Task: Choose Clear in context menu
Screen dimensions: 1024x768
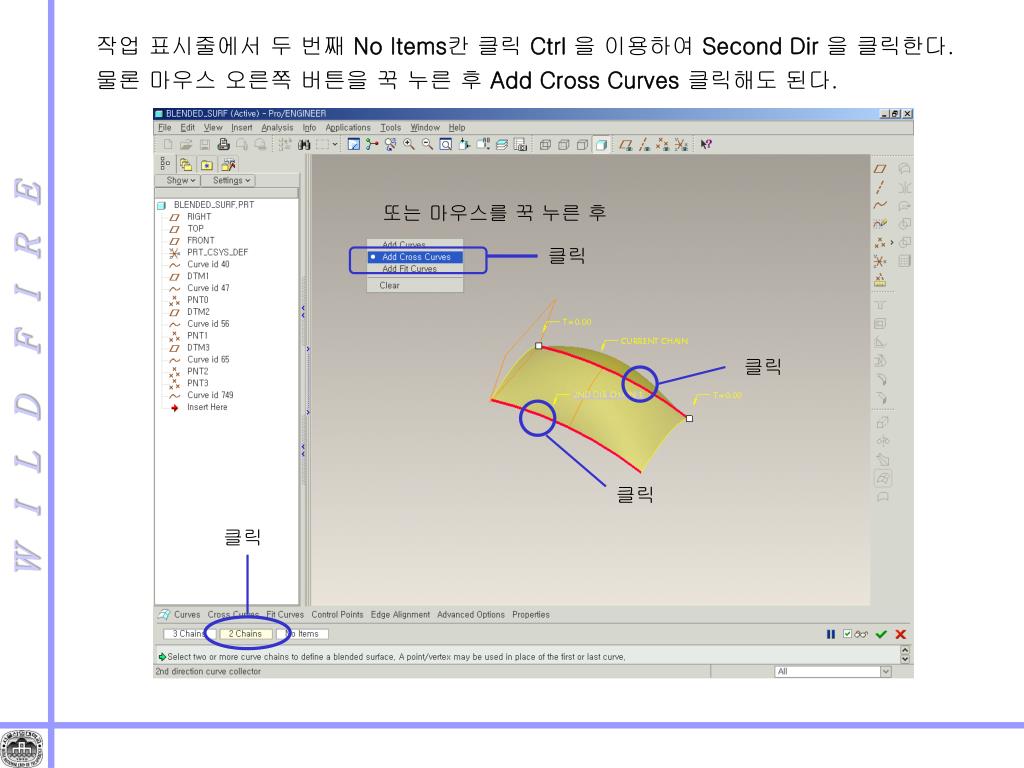Action: coord(389,285)
